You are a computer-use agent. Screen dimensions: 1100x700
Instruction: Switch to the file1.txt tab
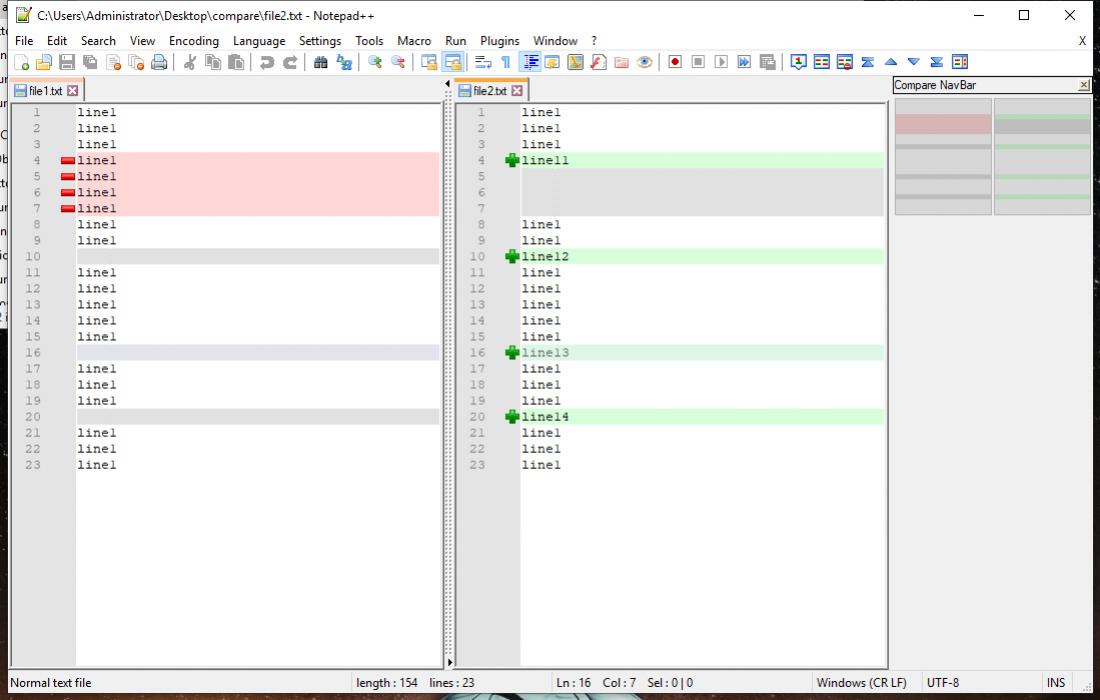[x=46, y=90]
